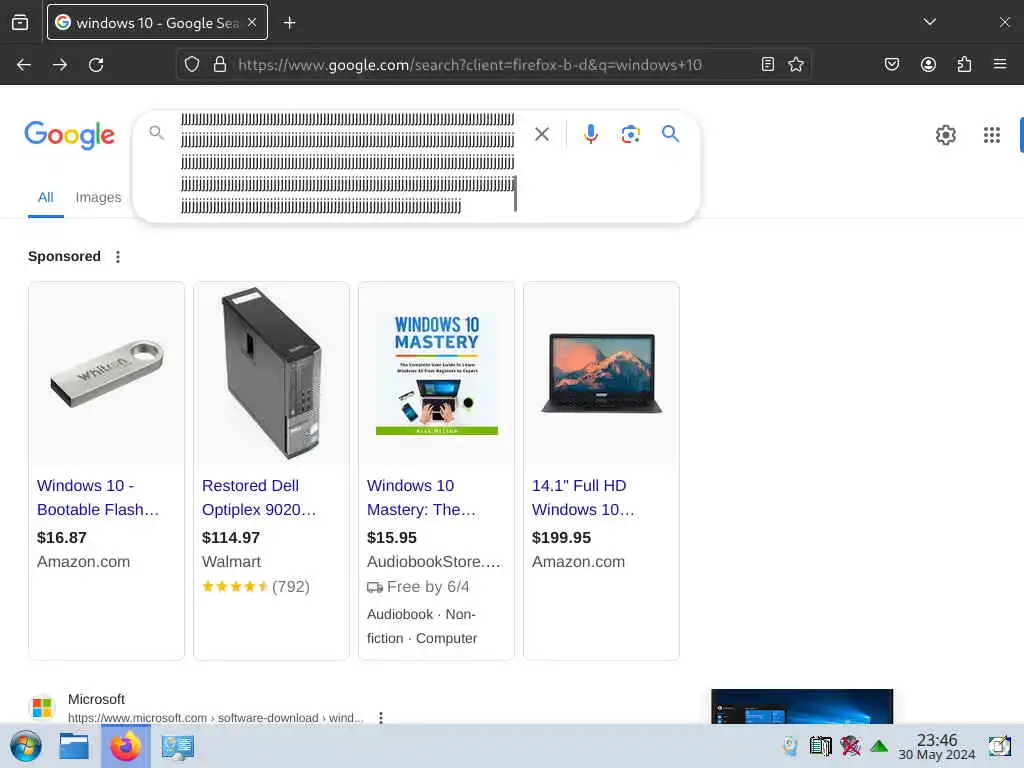Bookmark this page with star icon
Image resolution: width=1024 pixels, height=768 pixels.
(x=795, y=64)
